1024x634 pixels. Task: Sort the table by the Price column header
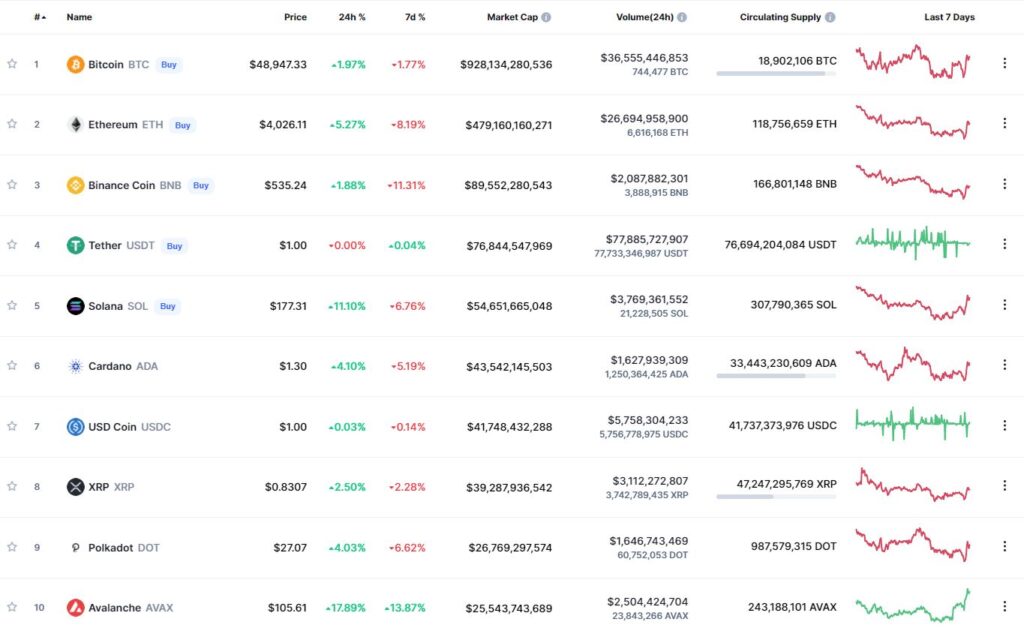(x=295, y=17)
